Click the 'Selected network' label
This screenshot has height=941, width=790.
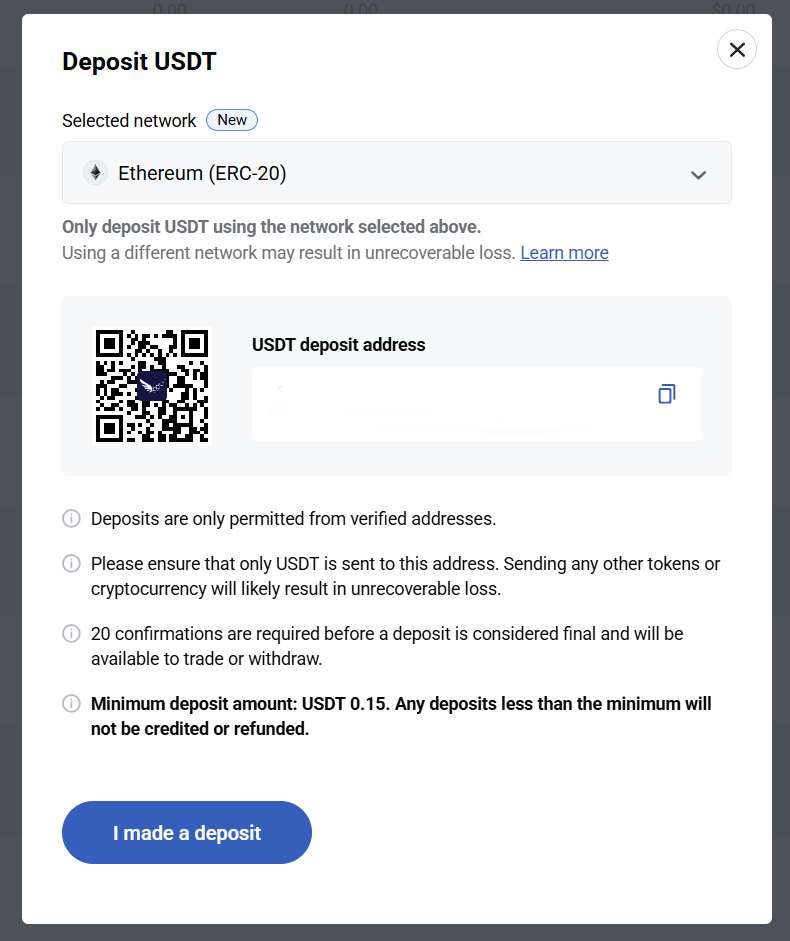point(129,121)
